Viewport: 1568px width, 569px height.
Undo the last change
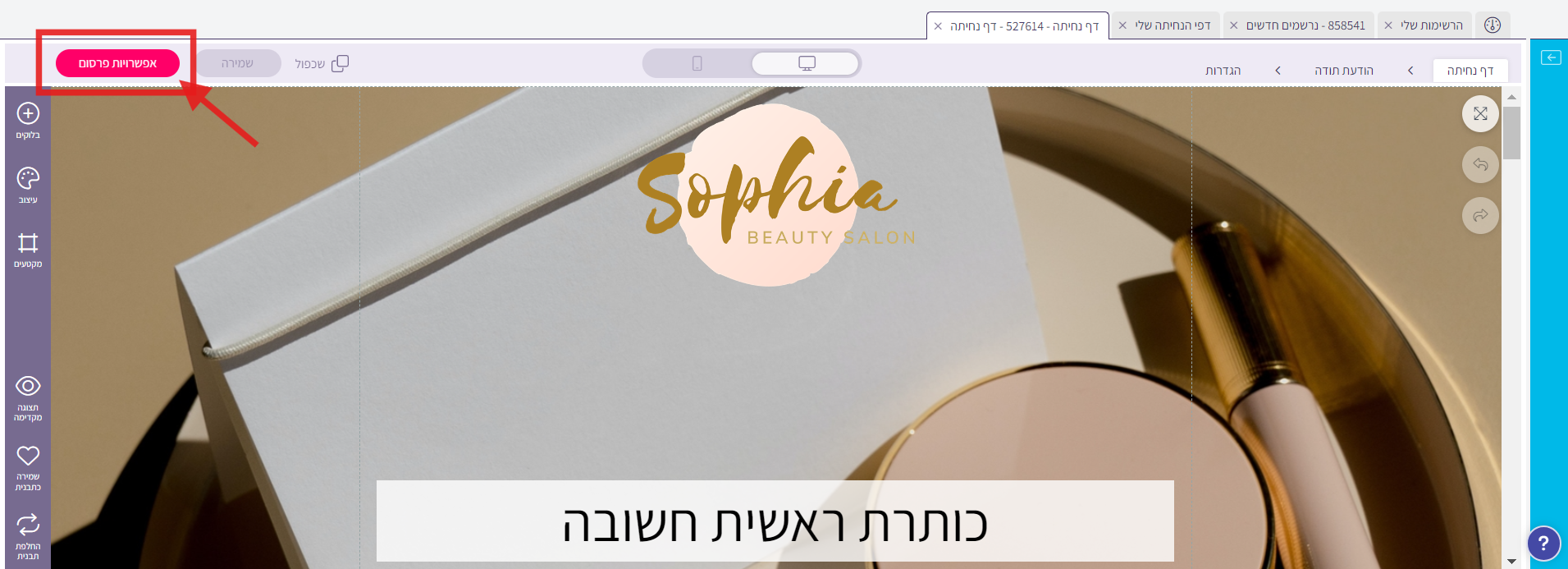pos(1480,164)
